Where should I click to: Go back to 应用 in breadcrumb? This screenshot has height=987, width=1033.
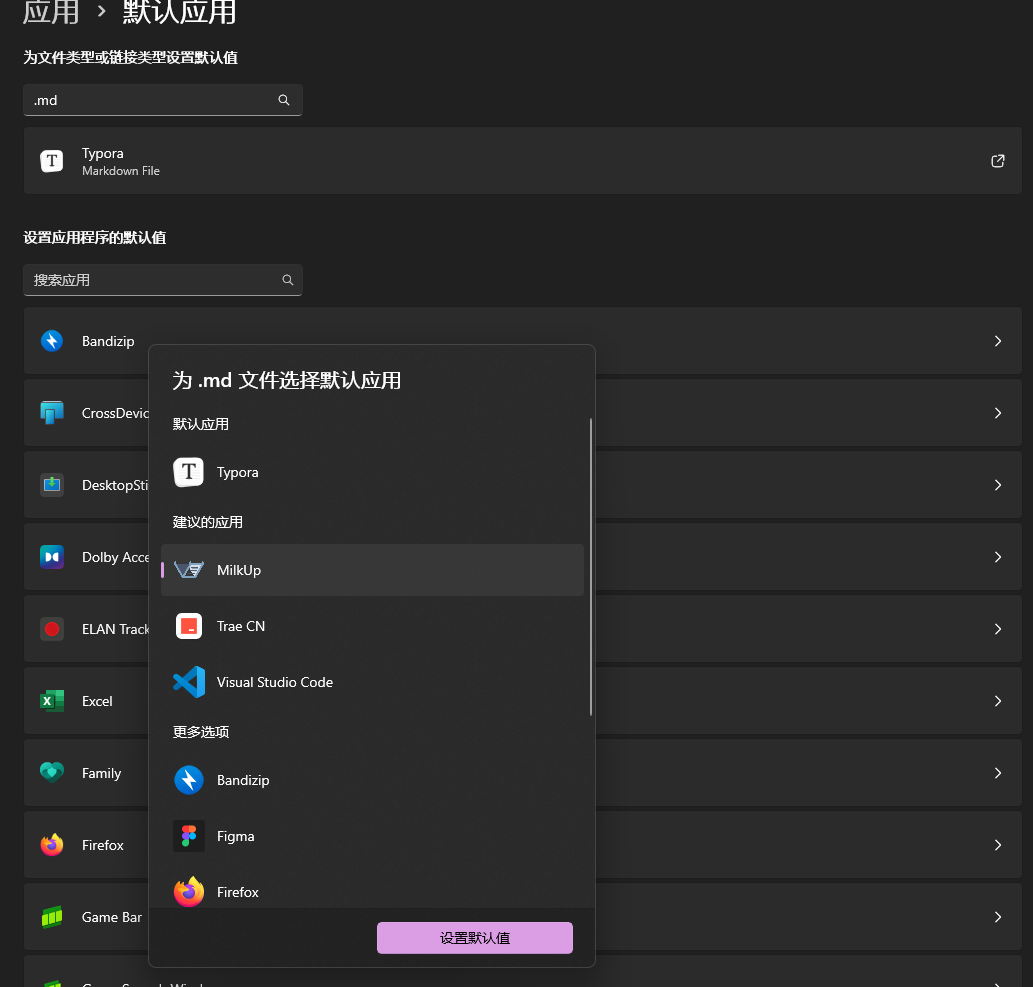(x=51, y=12)
